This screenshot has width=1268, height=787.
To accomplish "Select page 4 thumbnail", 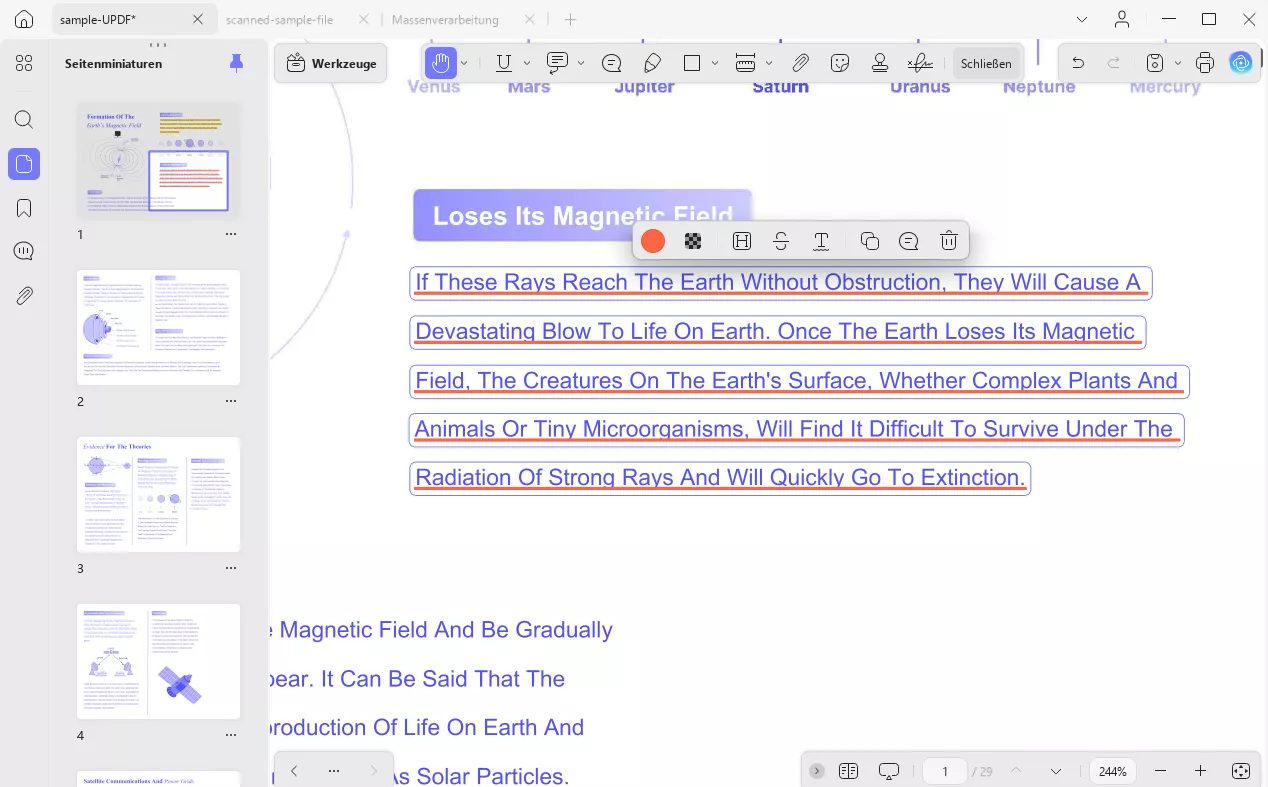I will (159, 661).
